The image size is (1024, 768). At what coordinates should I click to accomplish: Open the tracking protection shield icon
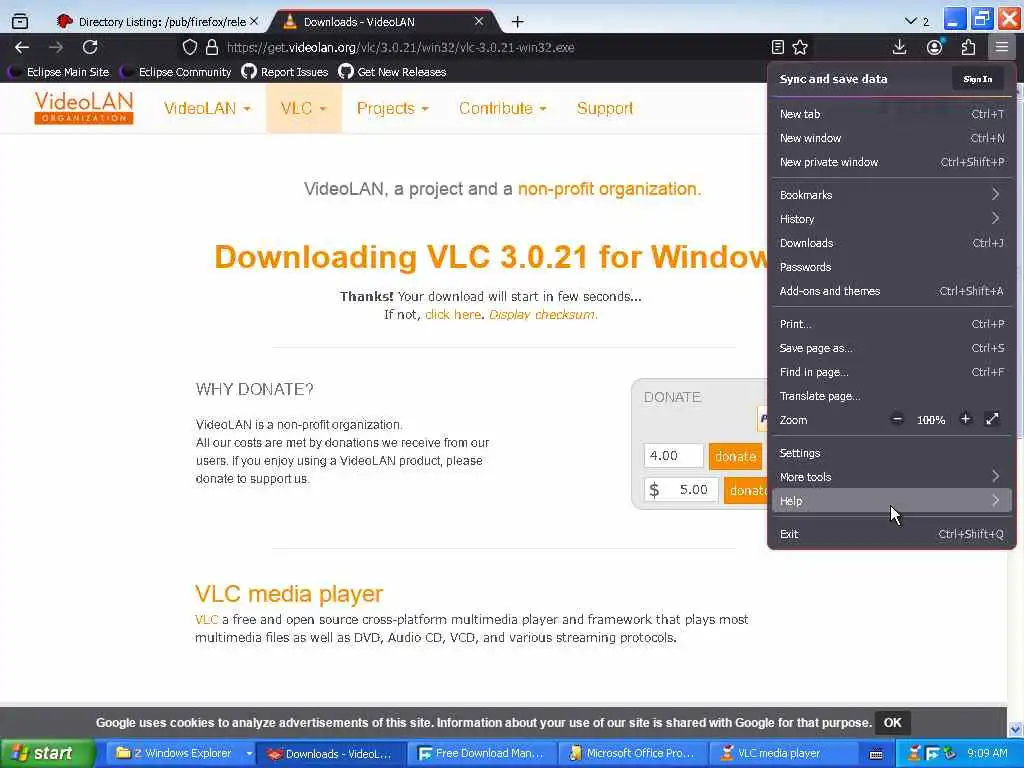[189, 47]
